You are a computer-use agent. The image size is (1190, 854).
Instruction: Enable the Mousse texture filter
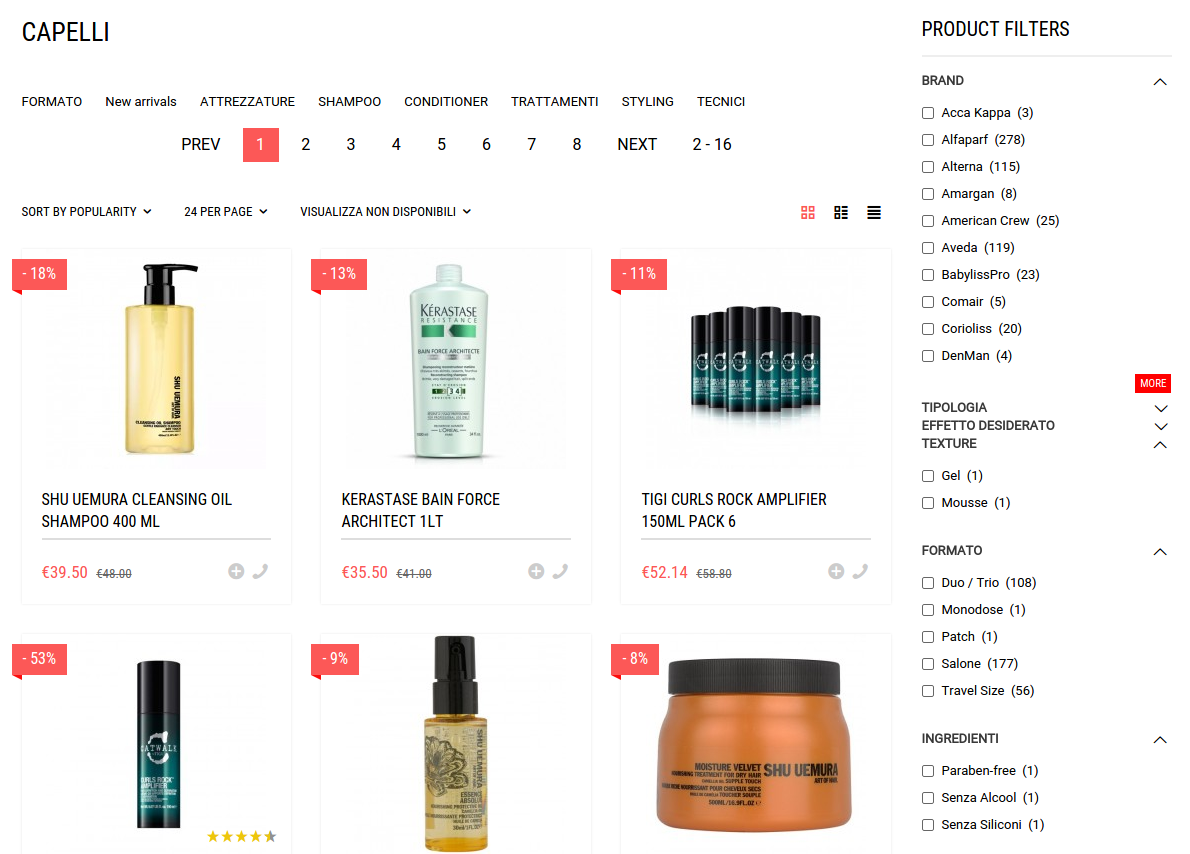coord(927,503)
